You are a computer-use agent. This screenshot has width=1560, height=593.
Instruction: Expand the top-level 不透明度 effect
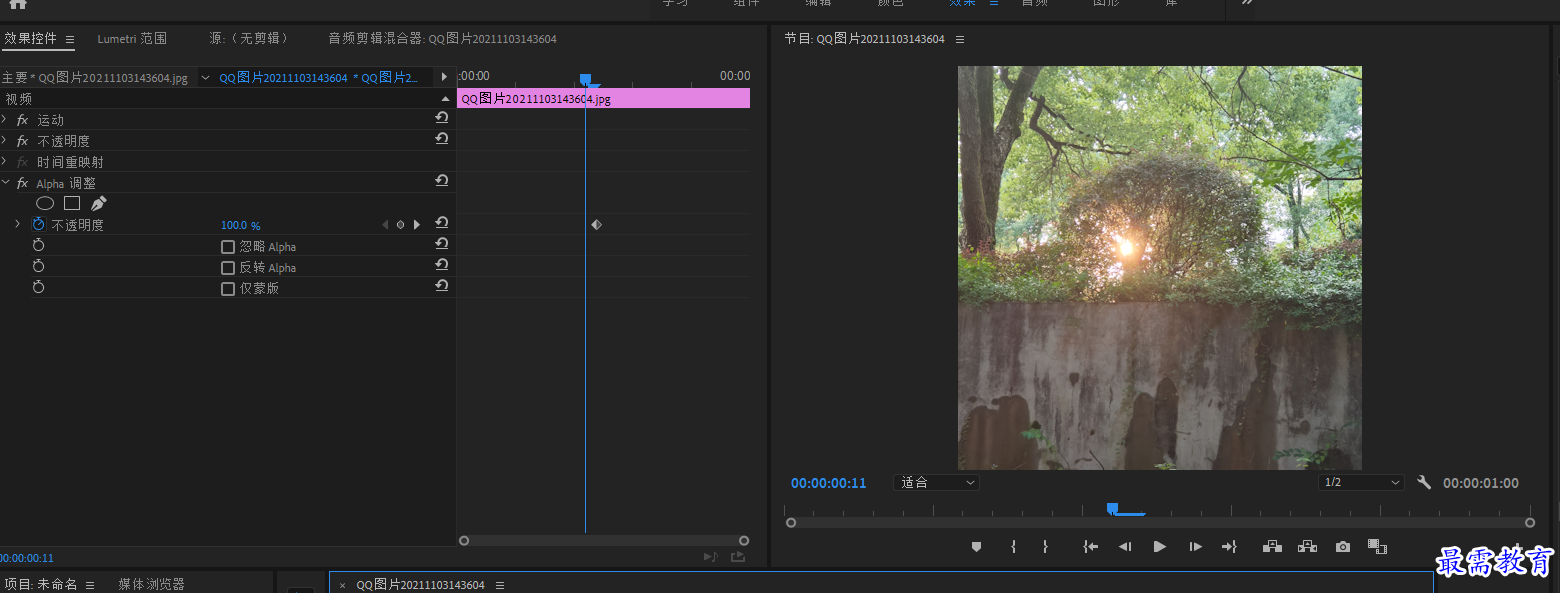pos(5,141)
